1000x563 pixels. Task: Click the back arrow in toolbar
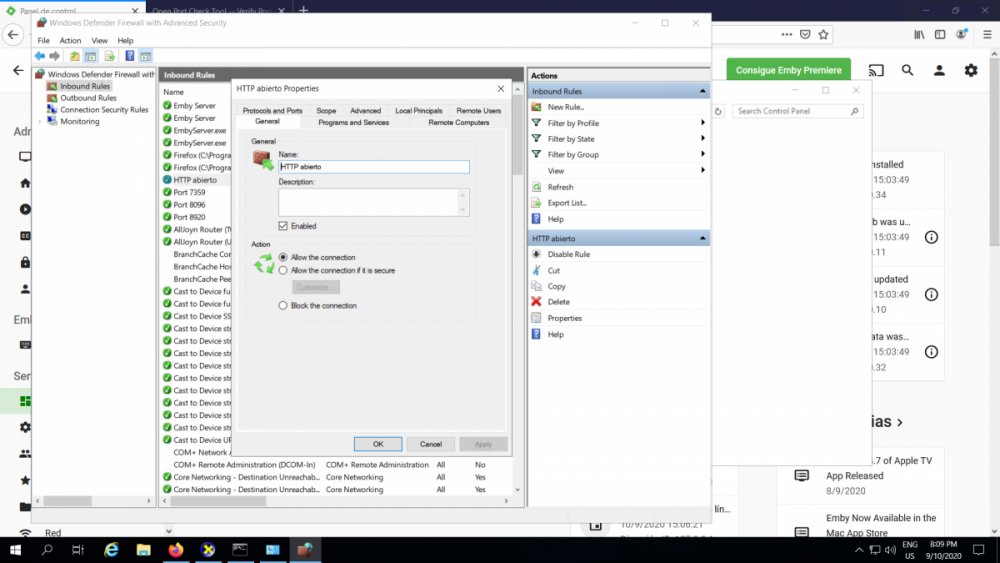[x=40, y=56]
